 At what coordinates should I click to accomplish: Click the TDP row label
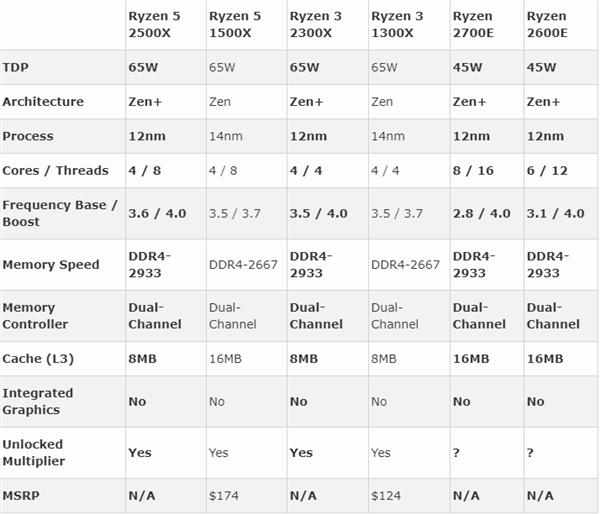coord(15,67)
